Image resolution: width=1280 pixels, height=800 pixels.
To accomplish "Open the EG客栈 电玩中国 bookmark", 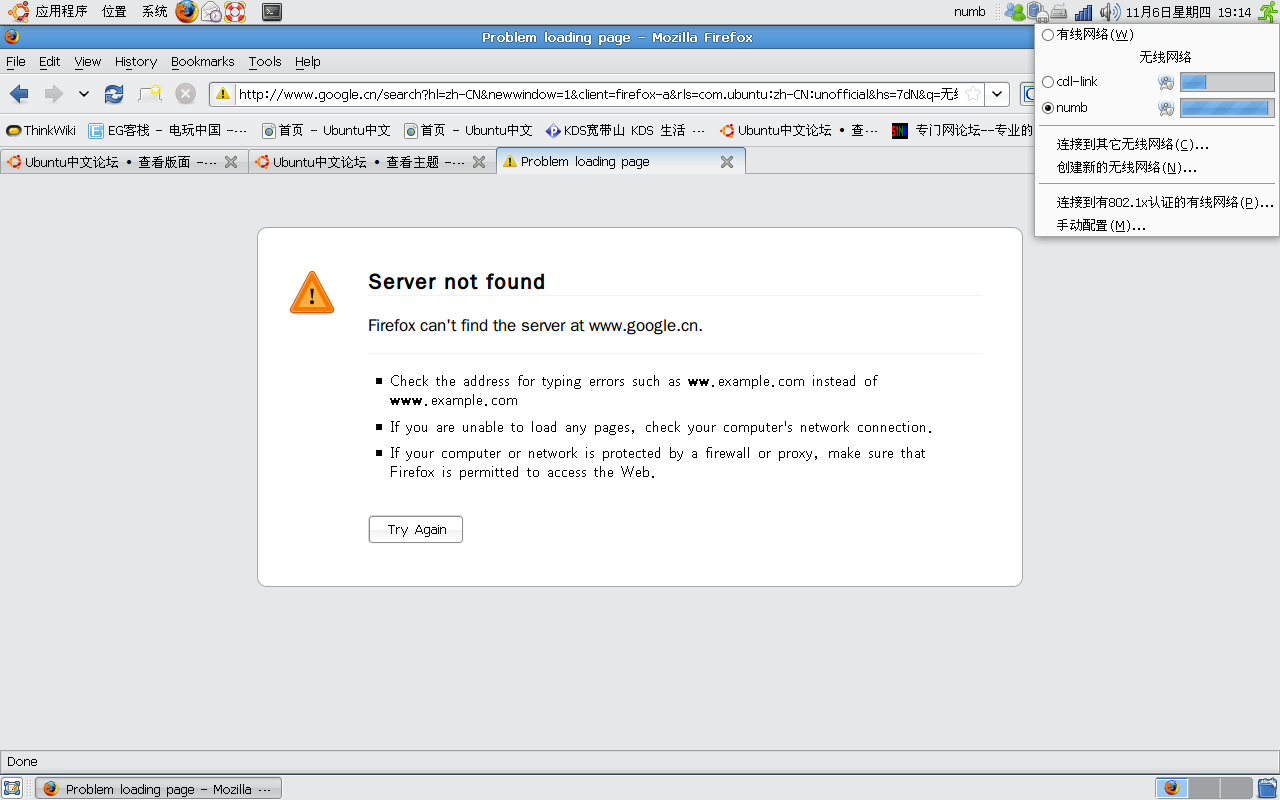I will (169, 130).
